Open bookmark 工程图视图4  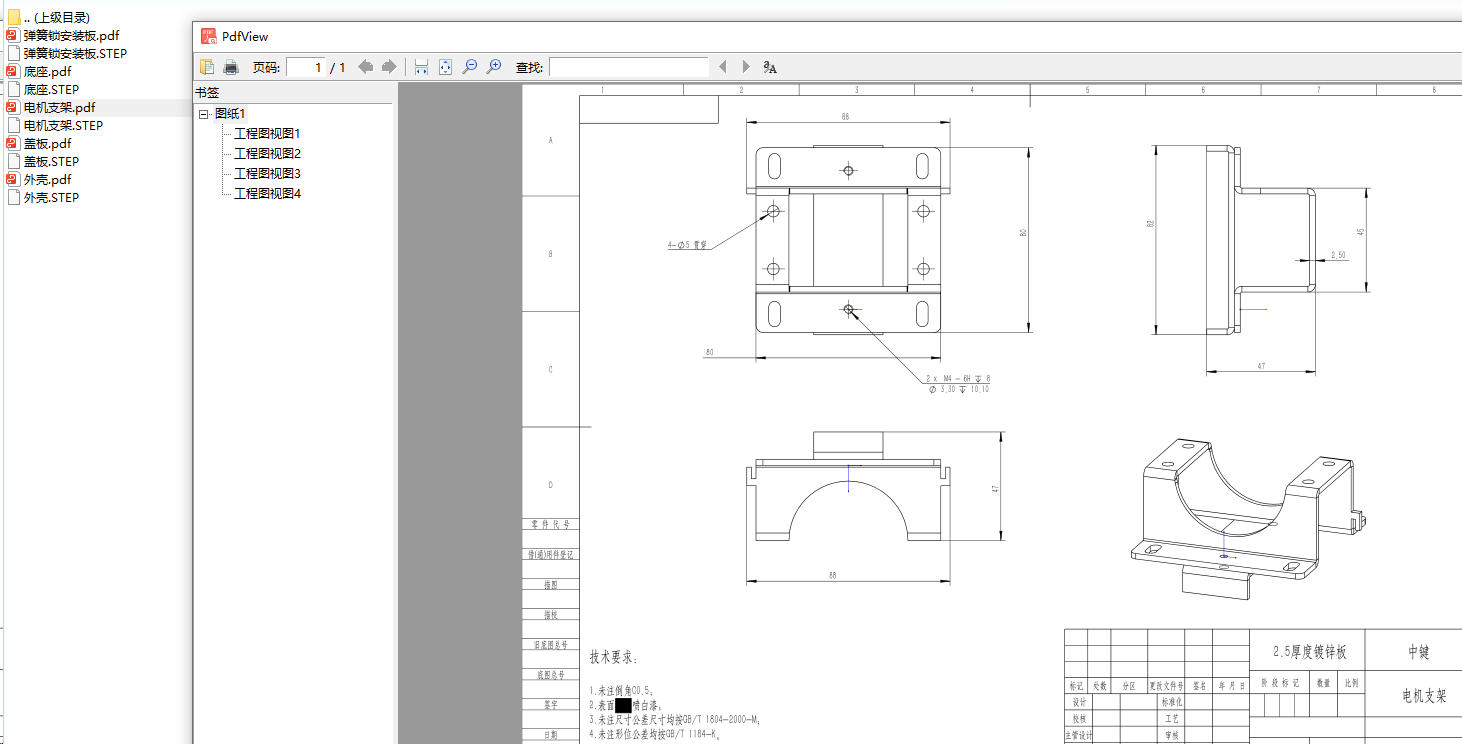click(267, 193)
